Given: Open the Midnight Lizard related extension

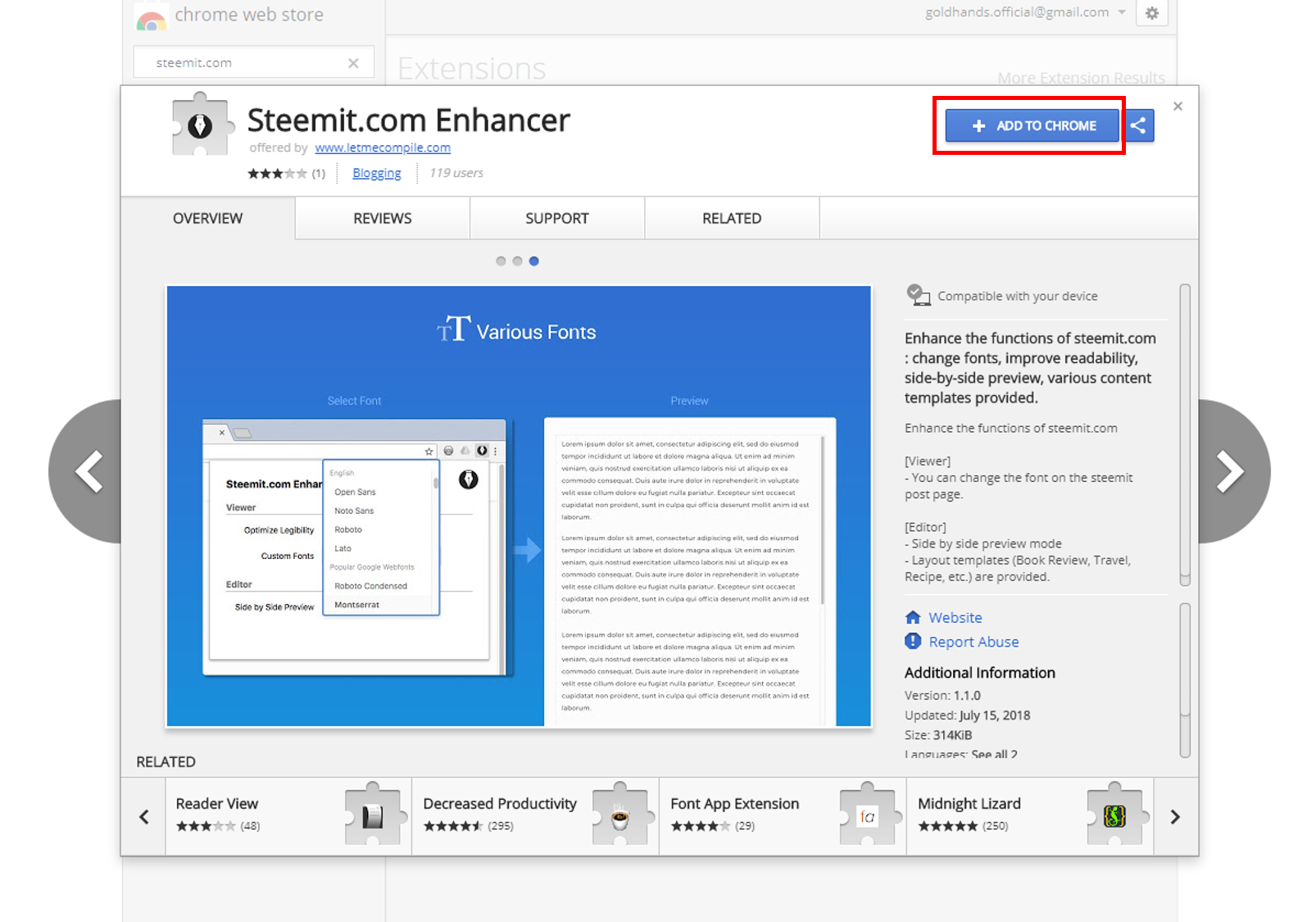Looking at the screenshot, I should pos(1030,816).
